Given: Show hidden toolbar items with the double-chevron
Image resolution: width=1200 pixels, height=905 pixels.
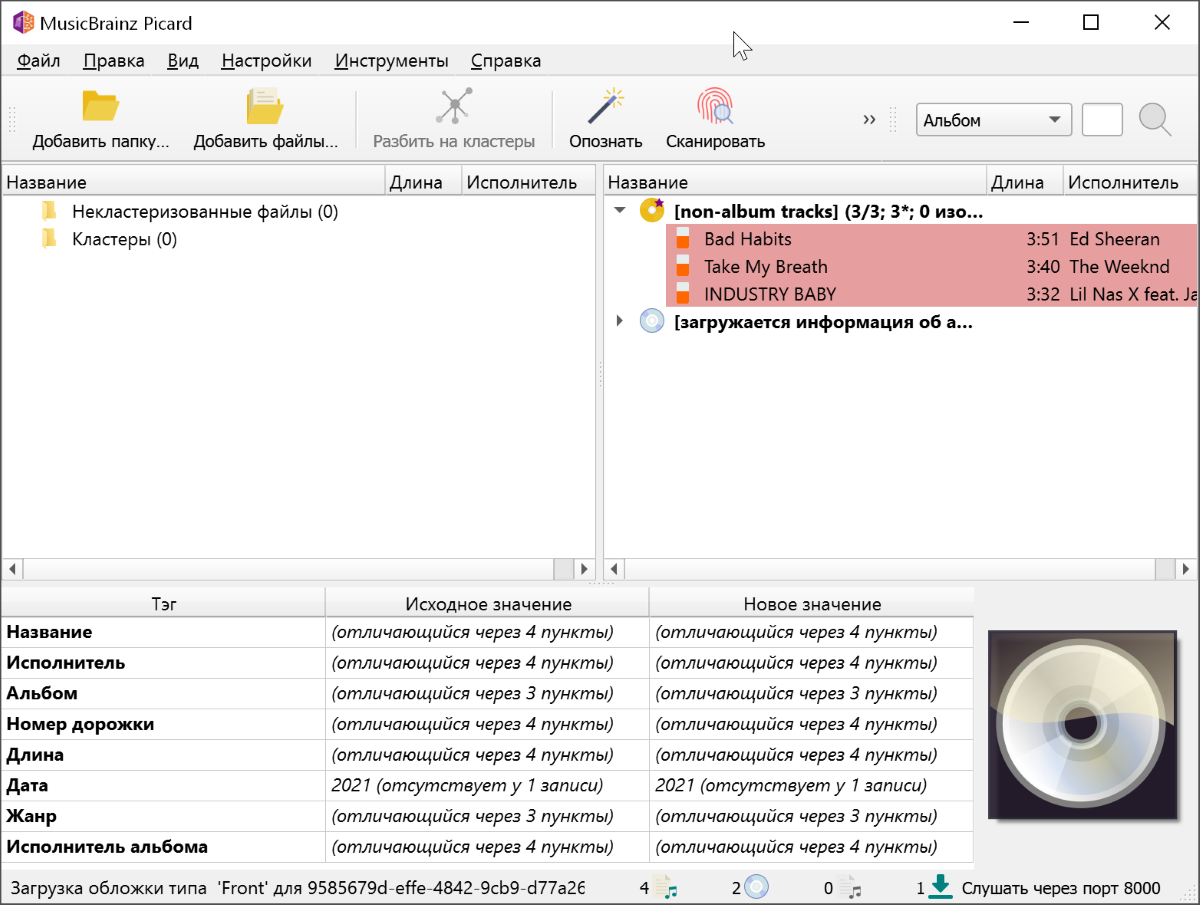Looking at the screenshot, I should [869, 120].
